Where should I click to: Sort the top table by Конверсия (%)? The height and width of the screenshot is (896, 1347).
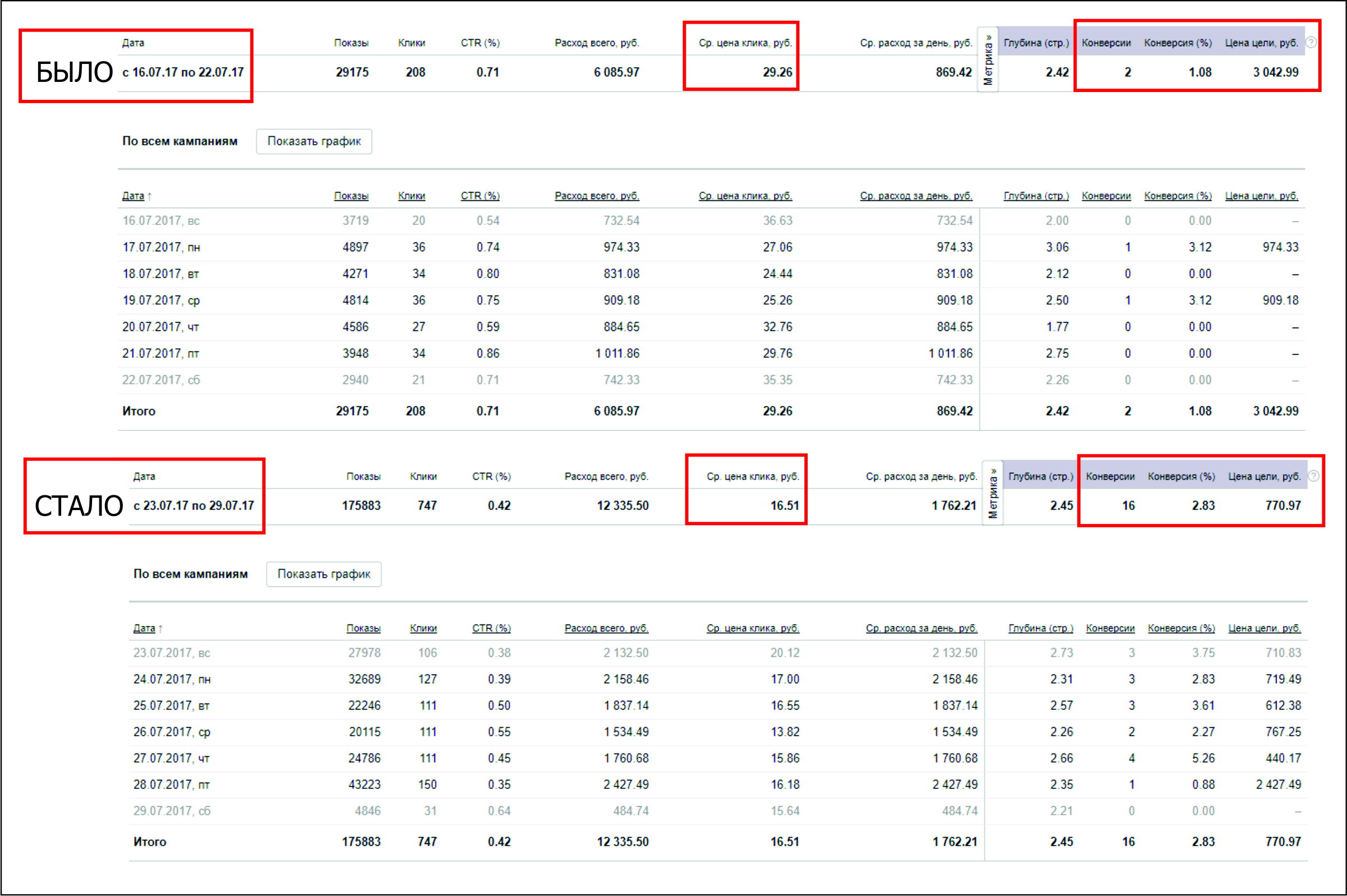(x=1178, y=196)
